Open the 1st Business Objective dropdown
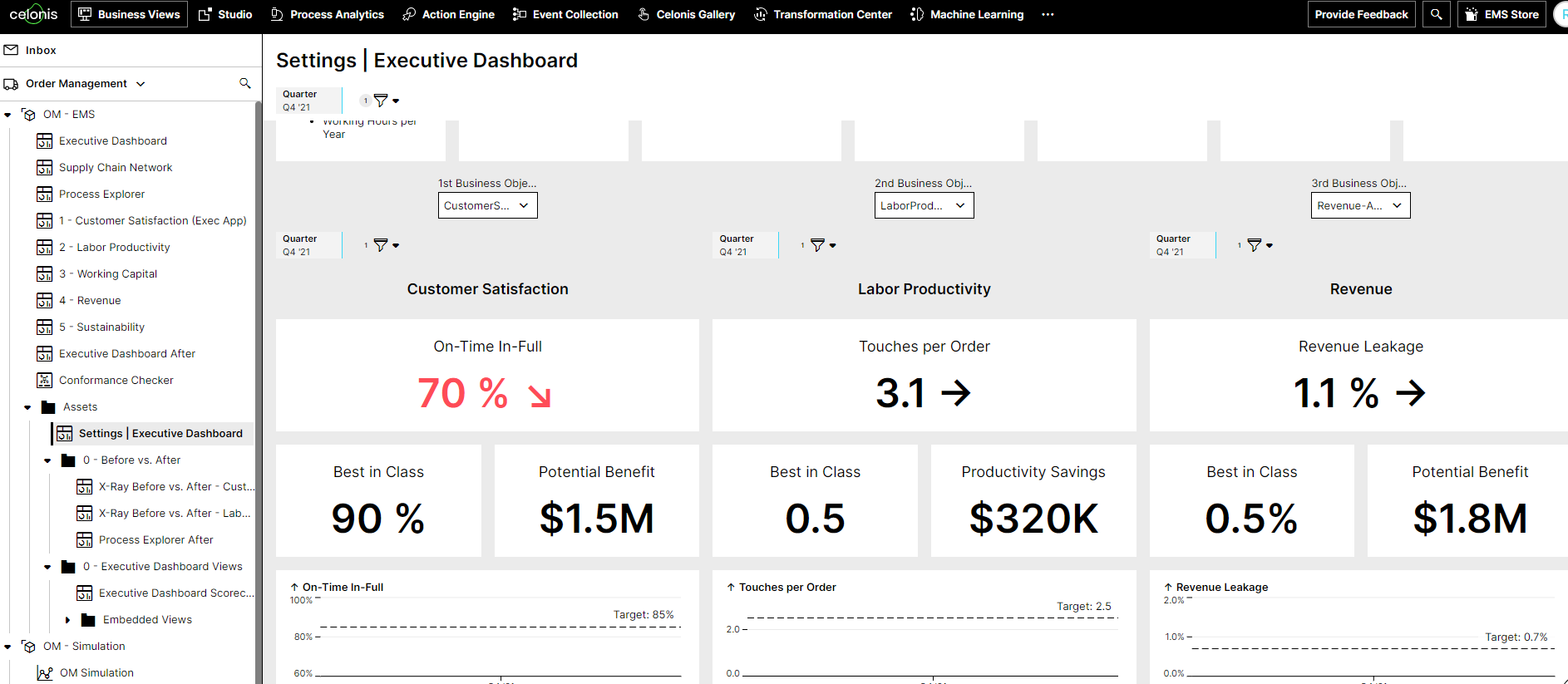1568x684 pixels. (487, 205)
